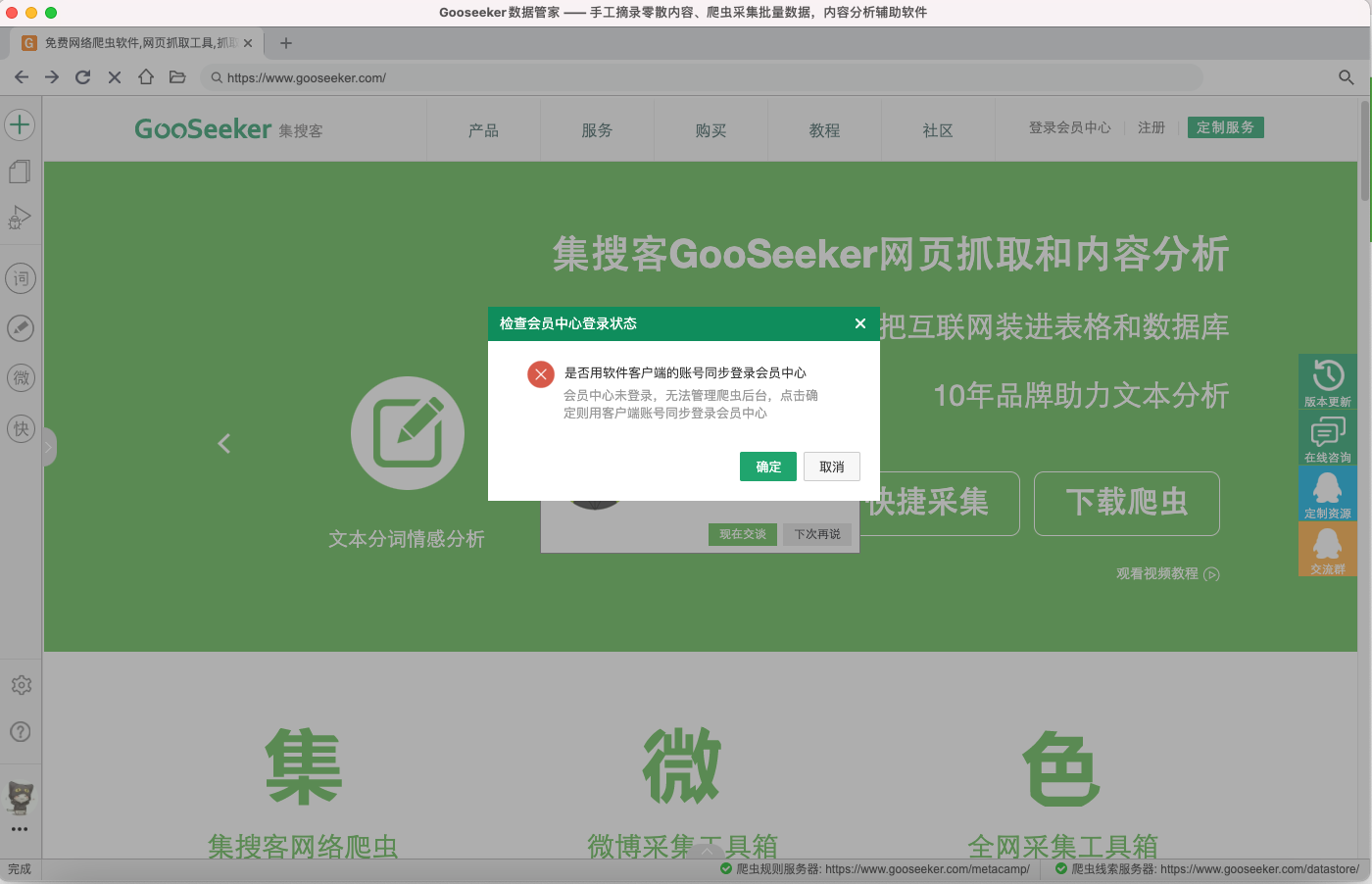Click the 爬虫规则服务器 status entry

click(875, 869)
